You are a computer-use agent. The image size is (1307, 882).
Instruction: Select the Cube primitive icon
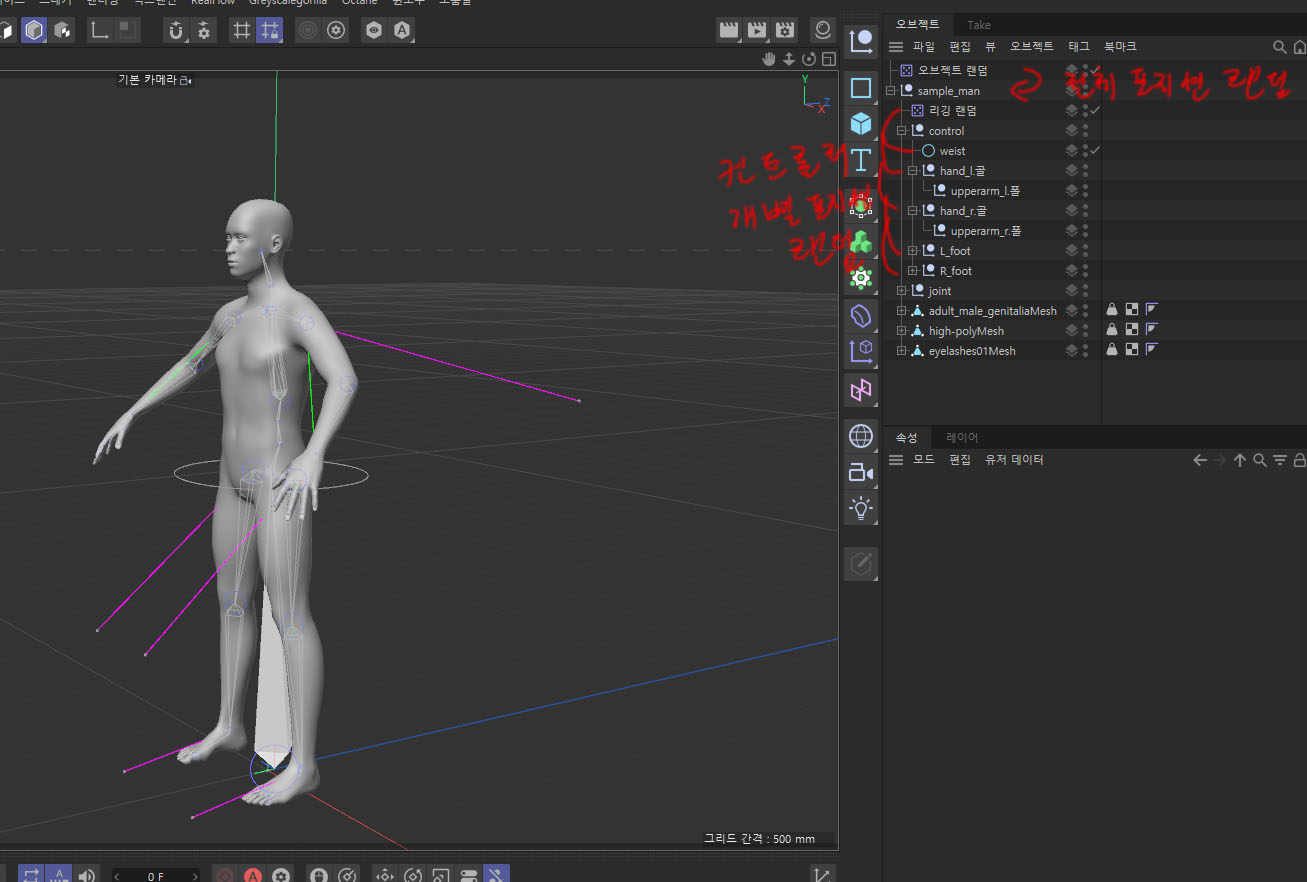[860, 123]
